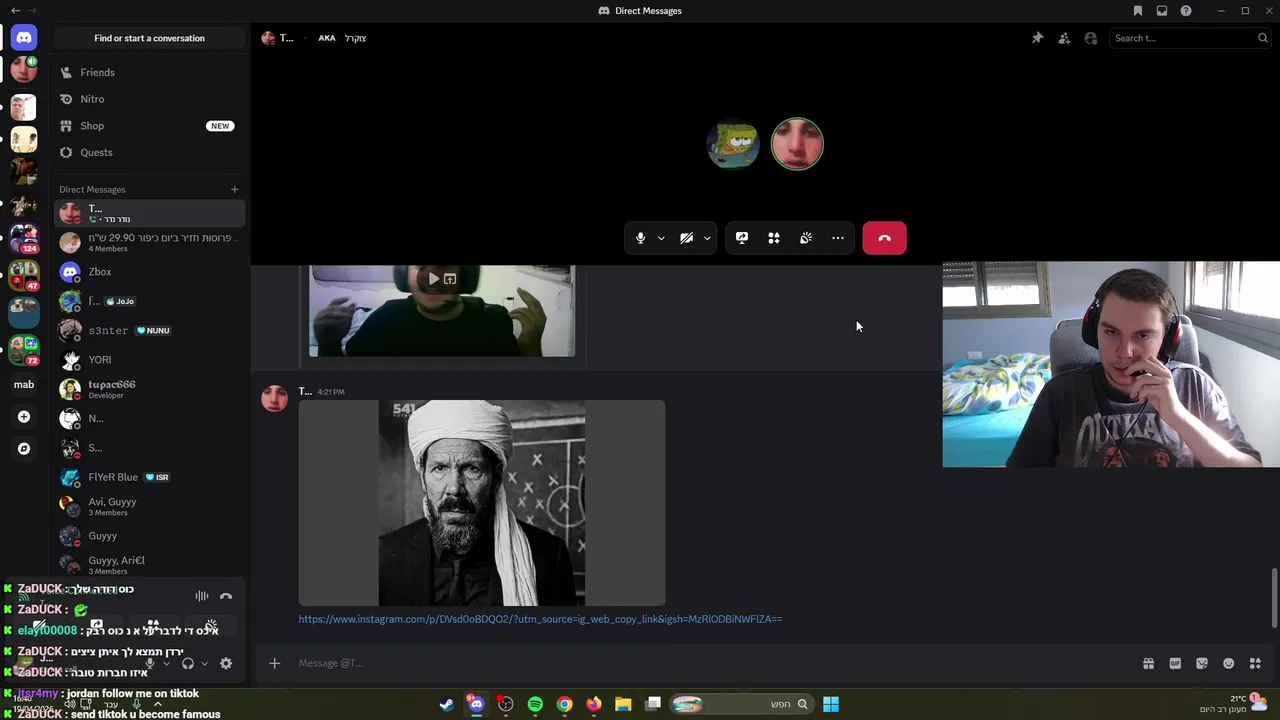Open FlYeR Blue direct message

click(x=149, y=477)
